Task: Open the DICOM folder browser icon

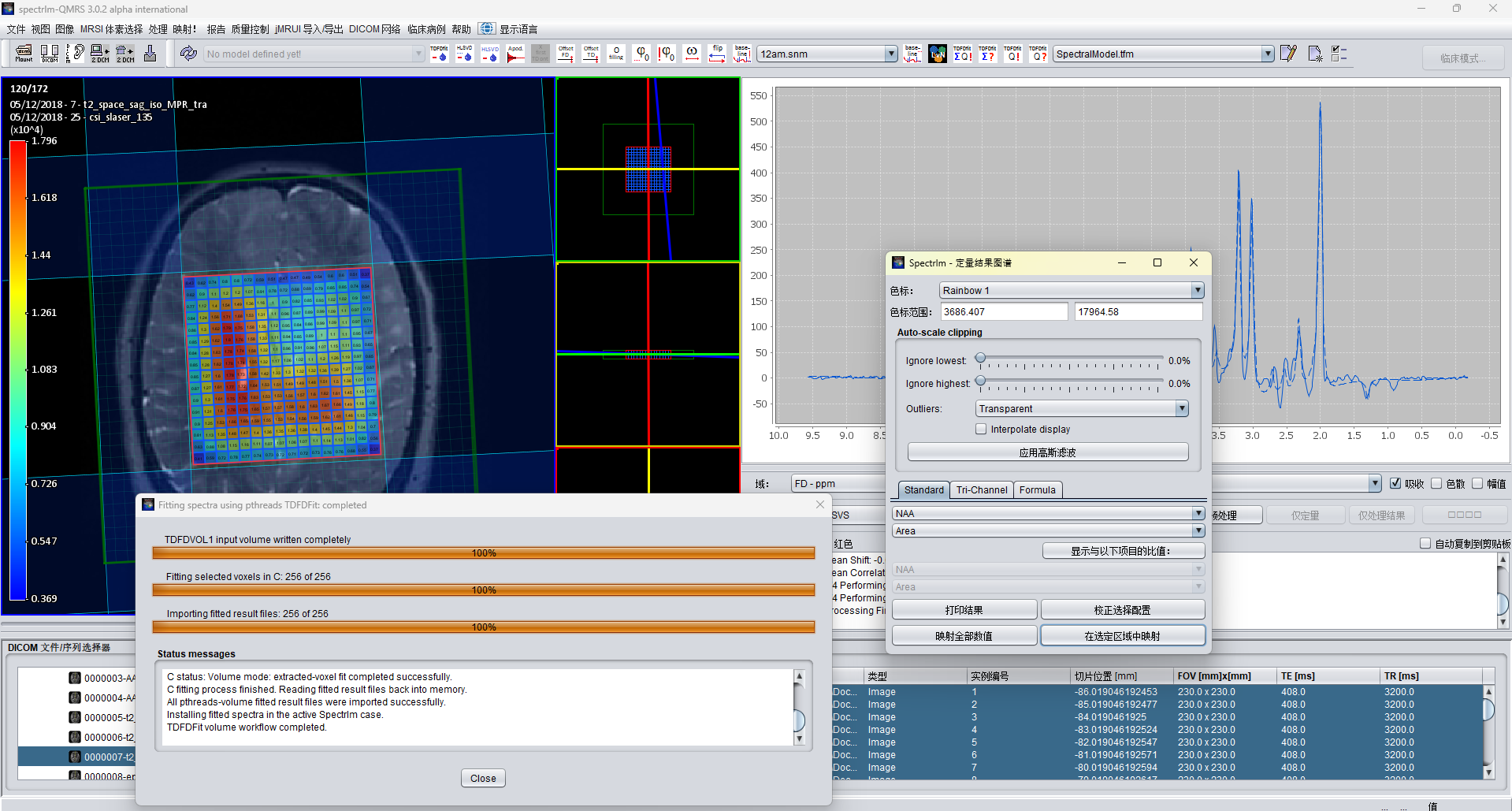Action: coord(50,54)
